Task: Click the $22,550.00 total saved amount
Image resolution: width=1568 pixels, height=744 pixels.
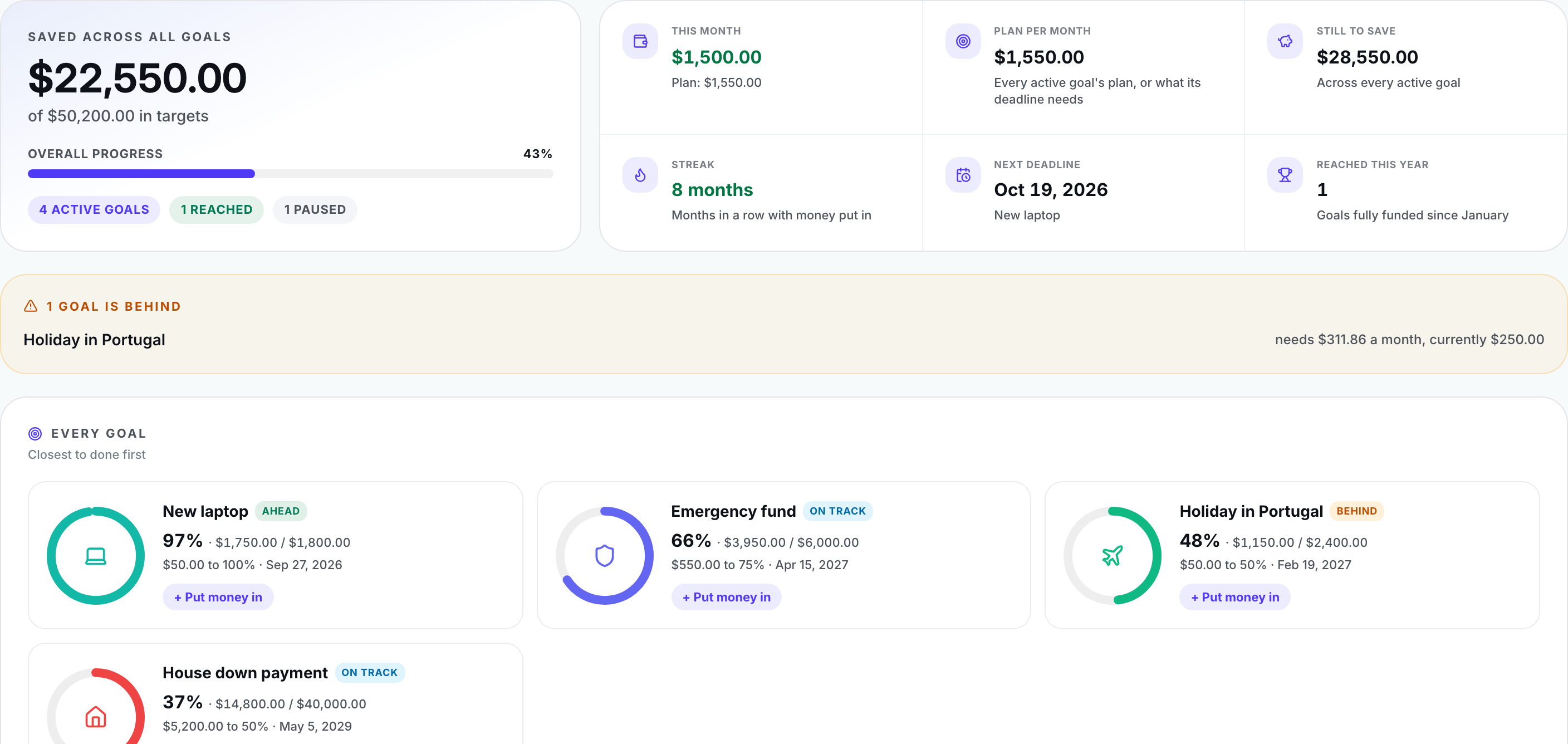Action: point(137,78)
